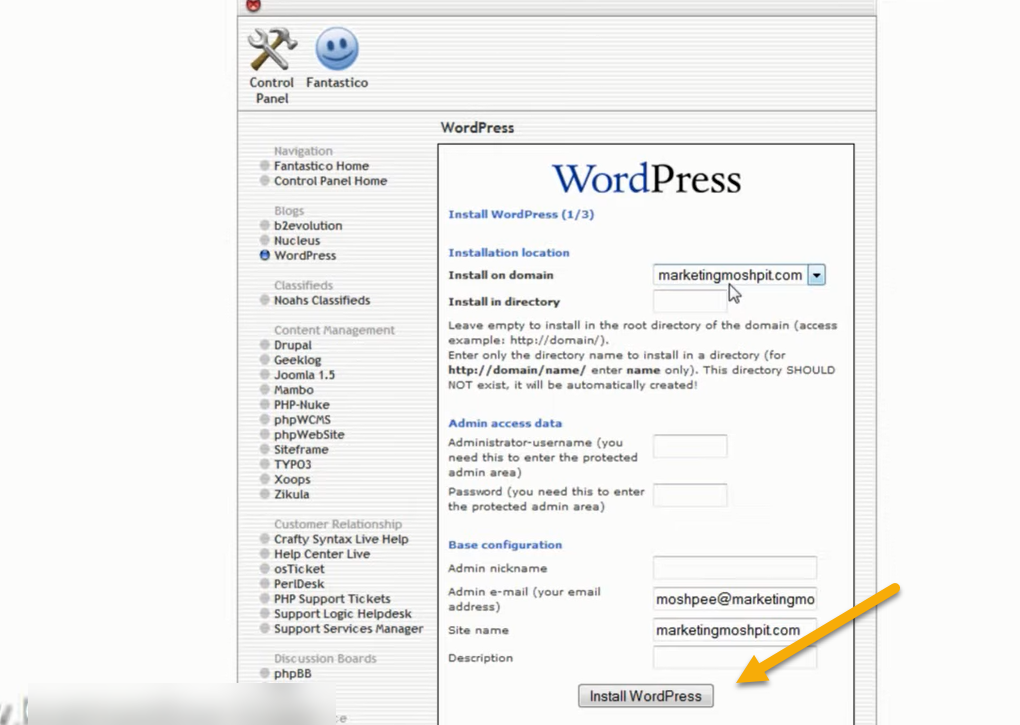
Task: Click the Install WordPress button
Action: [645, 696]
